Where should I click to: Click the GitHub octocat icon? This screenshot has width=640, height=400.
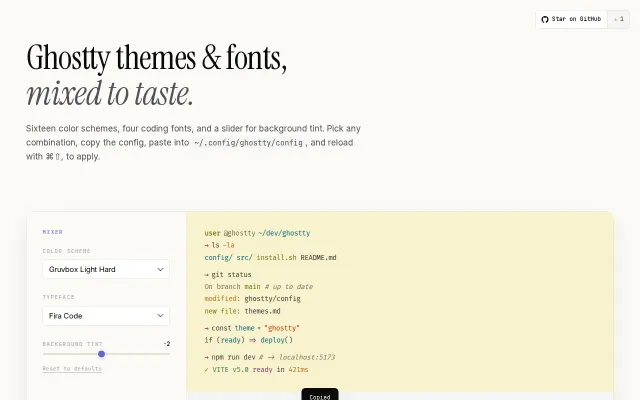(544, 19)
